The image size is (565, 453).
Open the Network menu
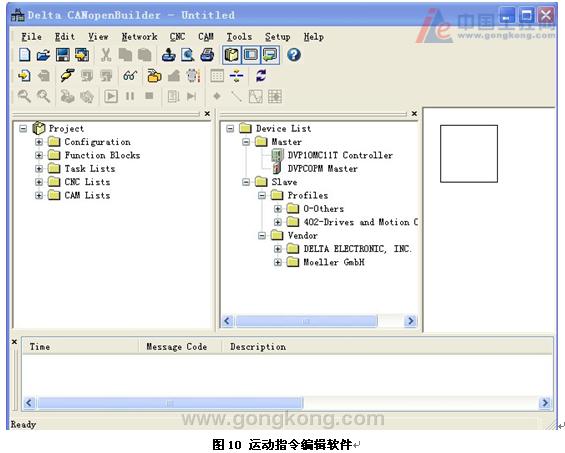tap(139, 37)
